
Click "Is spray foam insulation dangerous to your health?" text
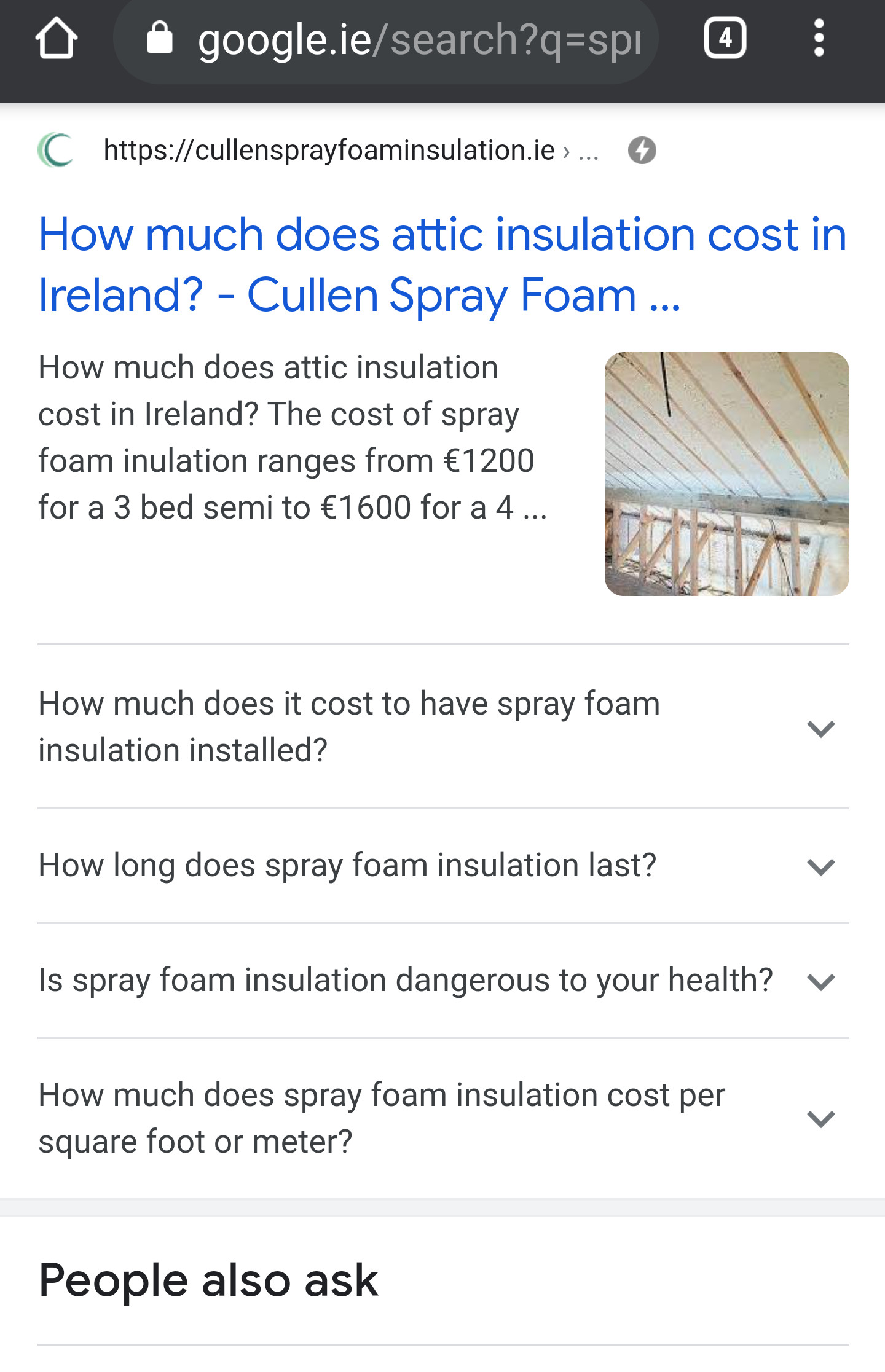[406, 981]
